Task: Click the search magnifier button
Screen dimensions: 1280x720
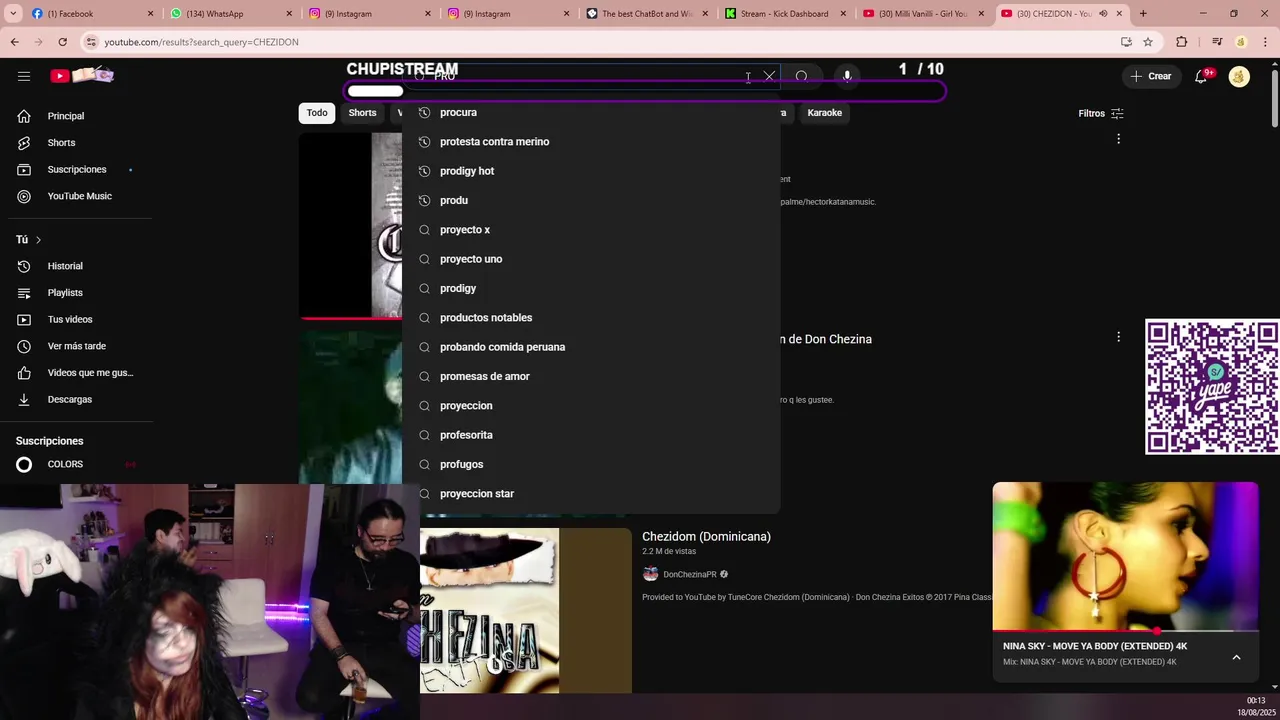Action: pyautogui.click(x=802, y=76)
